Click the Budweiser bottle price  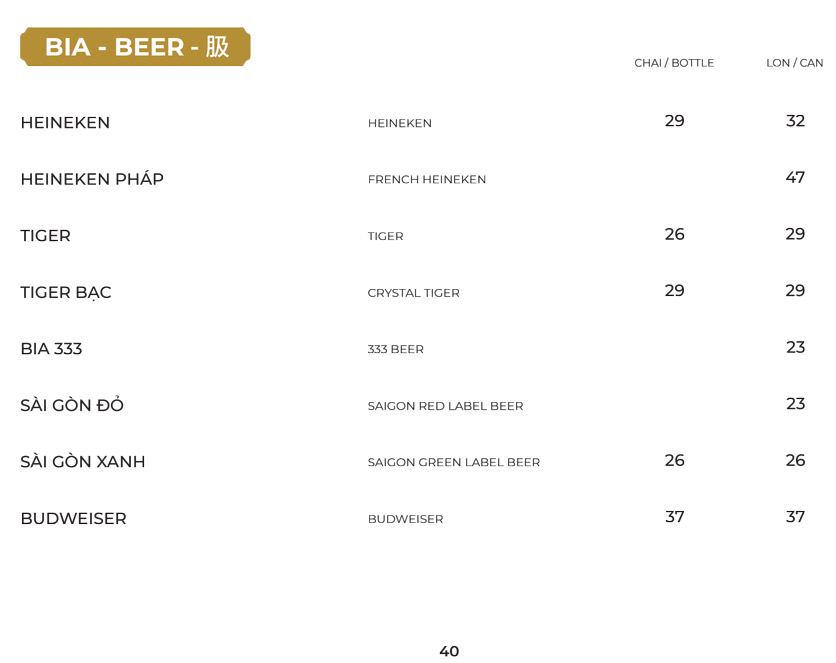coord(675,517)
